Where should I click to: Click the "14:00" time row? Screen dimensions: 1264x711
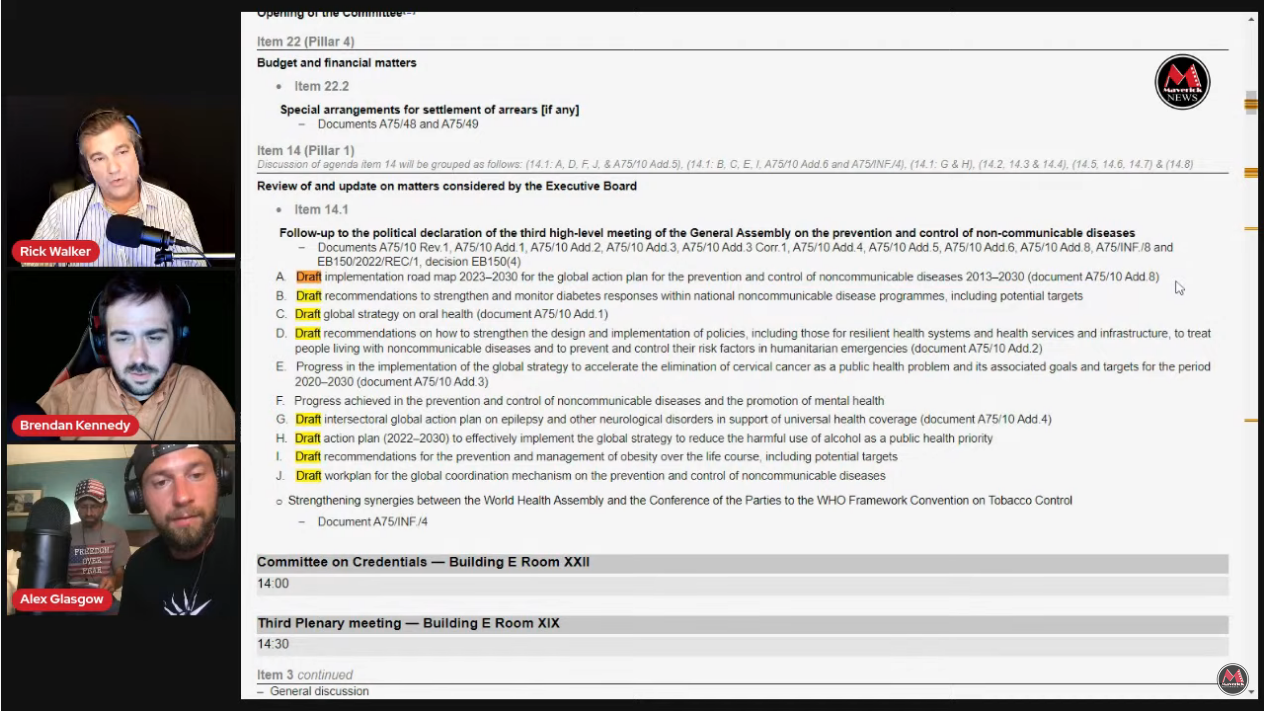742,584
